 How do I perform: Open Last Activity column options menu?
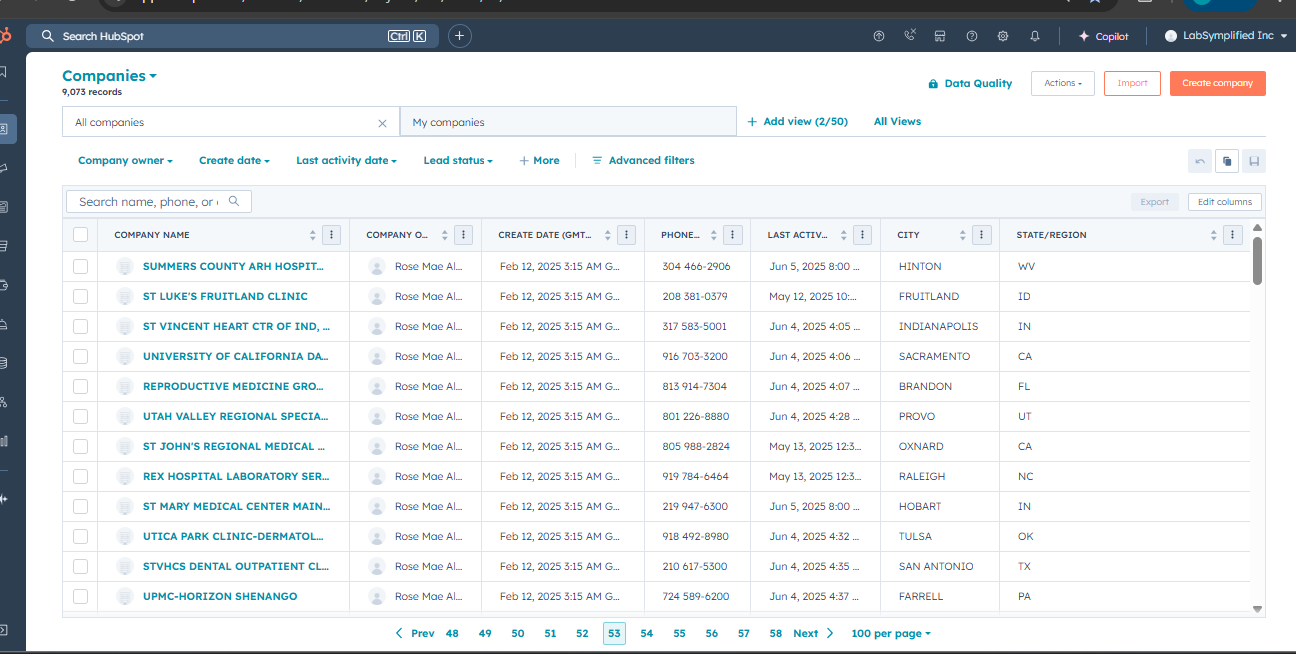pos(863,235)
